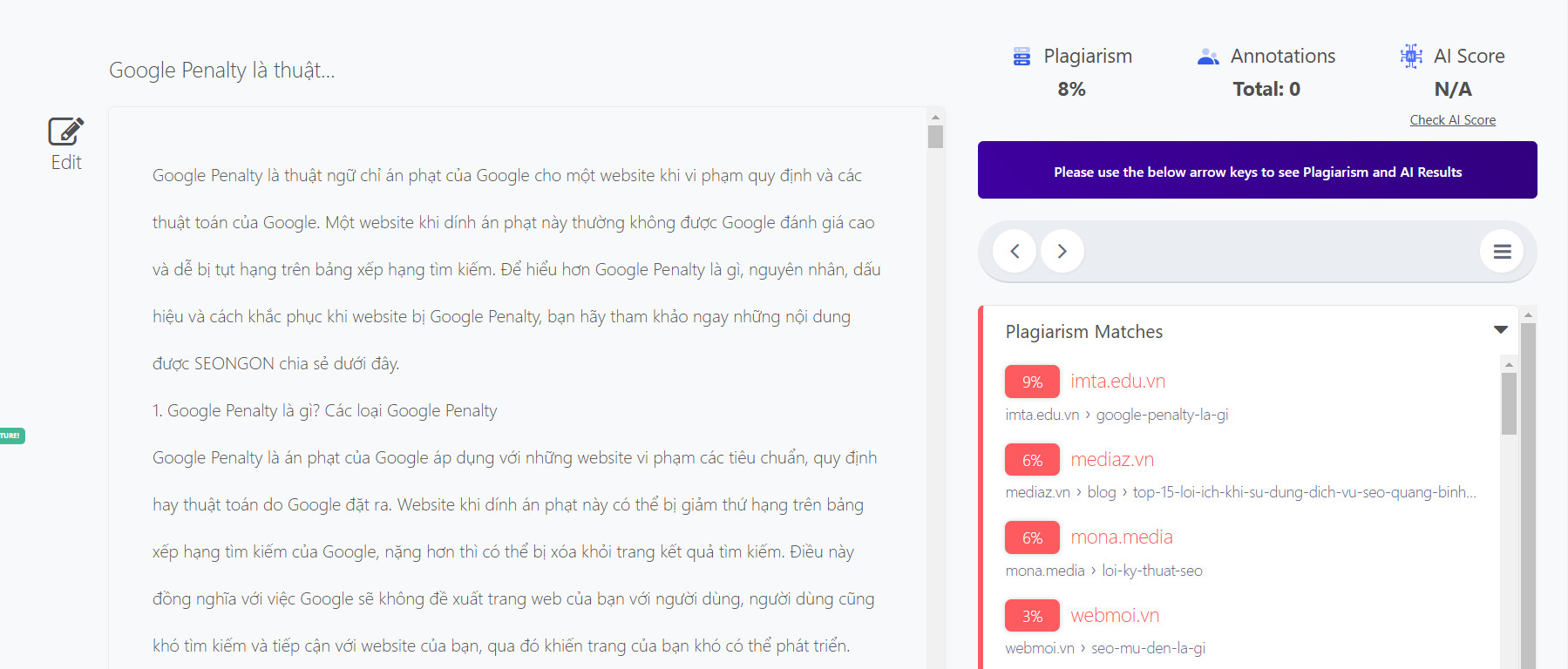Click the Annotations 'Total: 0' value
Image resolution: width=1568 pixels, height=669 pixels.
(x=1266, y=89)
